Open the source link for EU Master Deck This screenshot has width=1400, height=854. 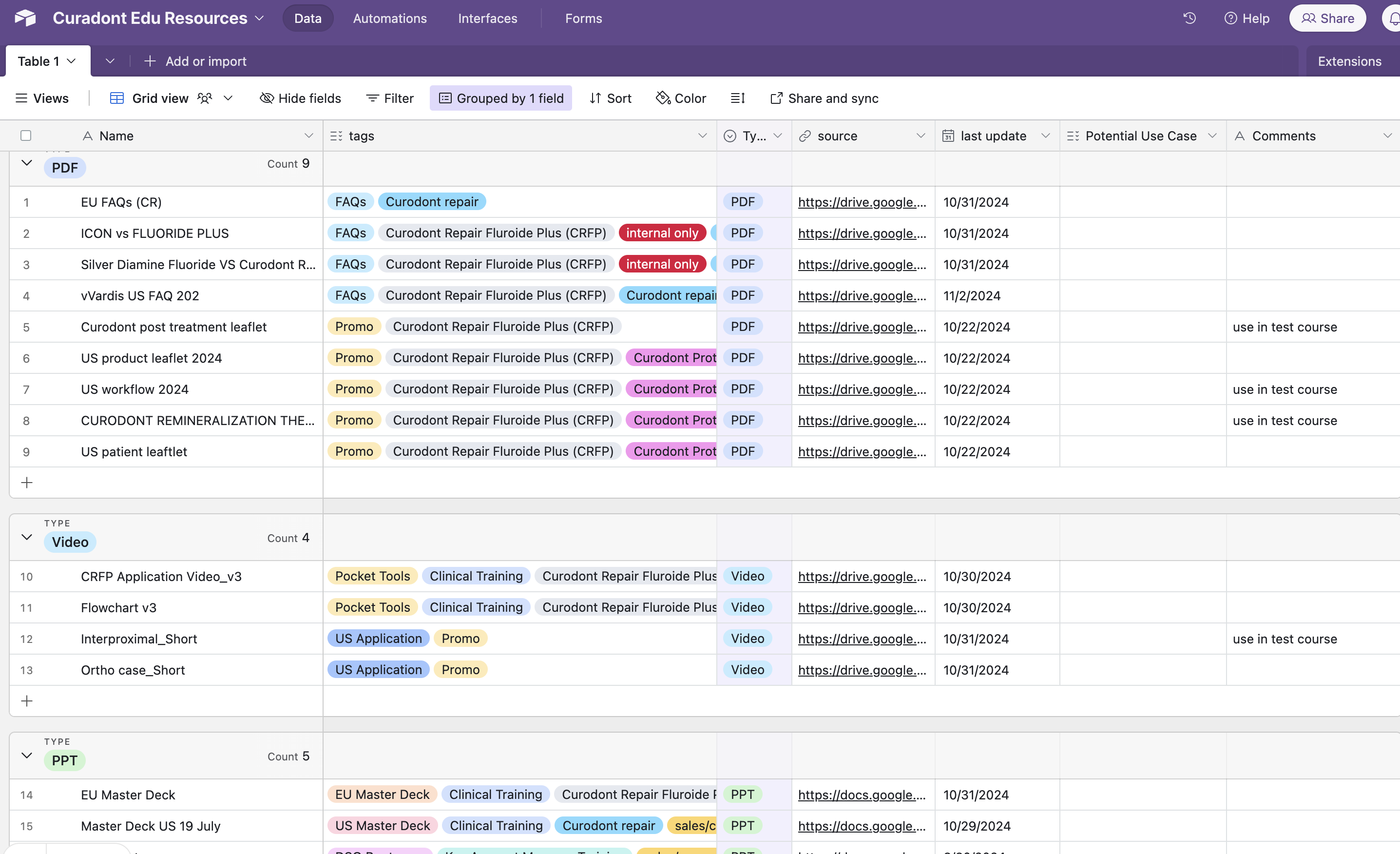pyautogui.click(x=862, y=795)
